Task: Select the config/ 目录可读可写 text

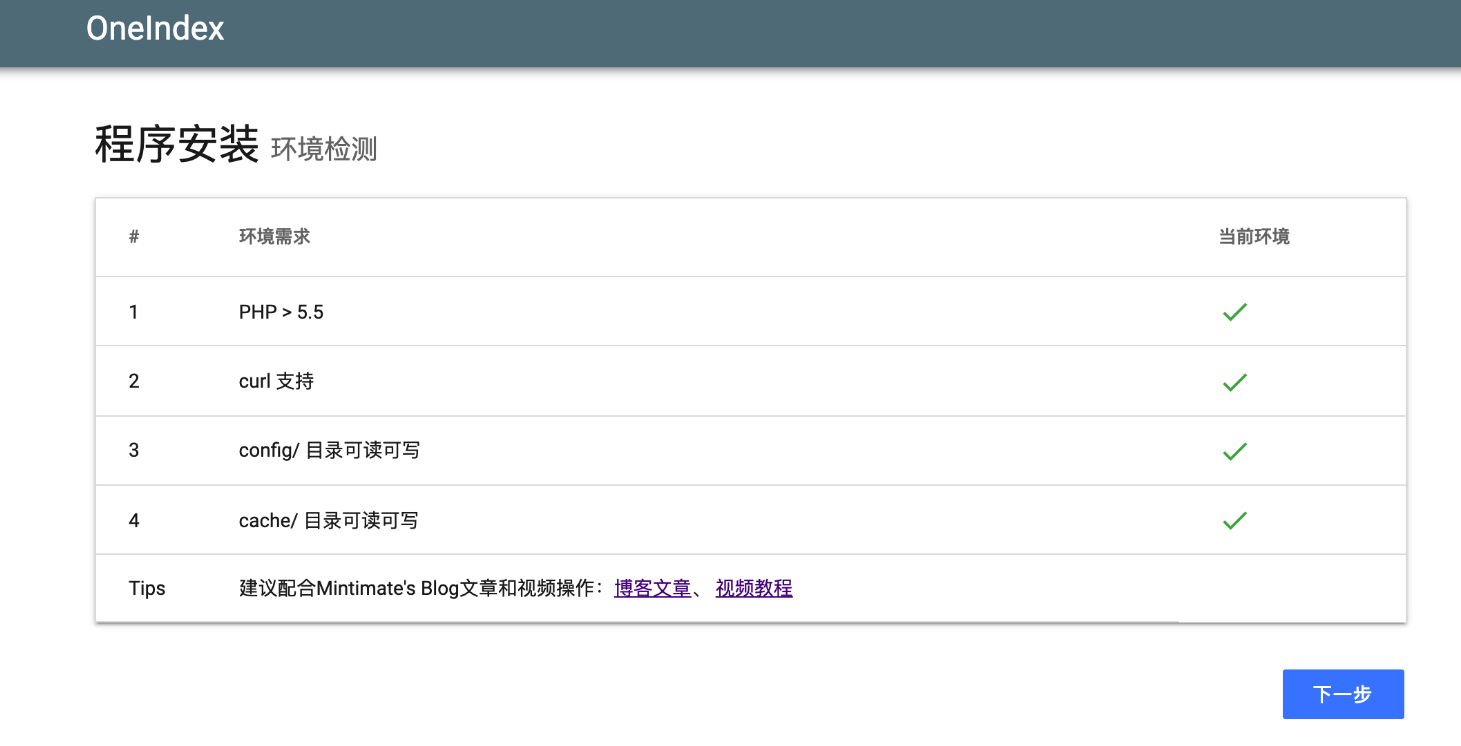Action: click(x=329, y=451)
